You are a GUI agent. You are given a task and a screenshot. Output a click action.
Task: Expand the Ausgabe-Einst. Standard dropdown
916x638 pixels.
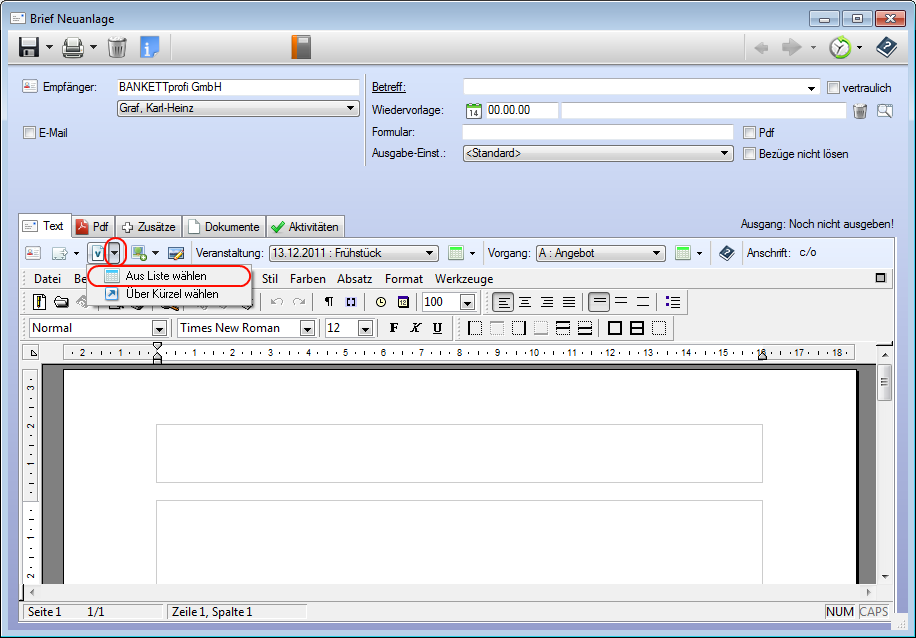point(725,154)
